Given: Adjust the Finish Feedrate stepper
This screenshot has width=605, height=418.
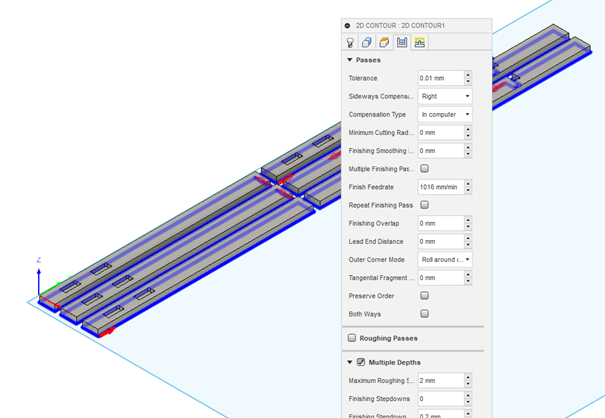Looking at the screenshot, I should (x=468, y=187).
